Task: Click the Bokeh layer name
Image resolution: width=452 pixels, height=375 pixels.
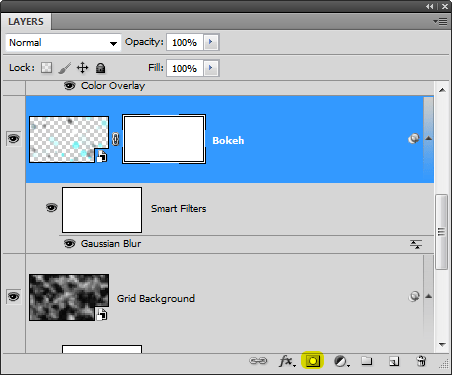Action: point(228,140)
